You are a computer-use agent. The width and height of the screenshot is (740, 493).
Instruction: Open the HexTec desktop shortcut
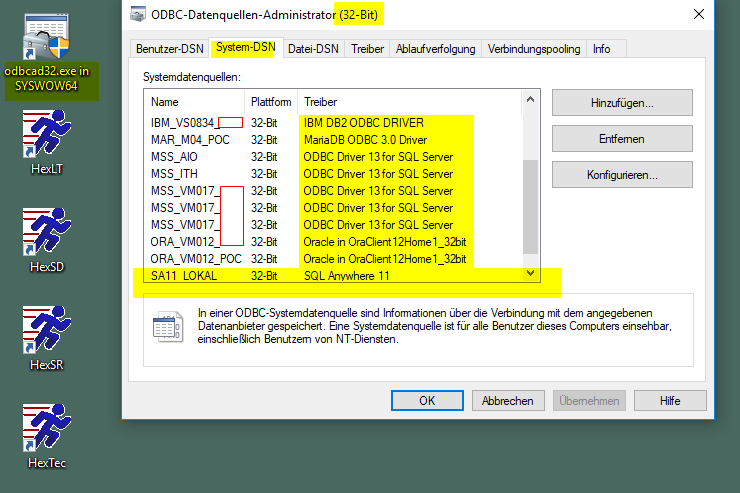pyautogui.click(x=47, y=436)
